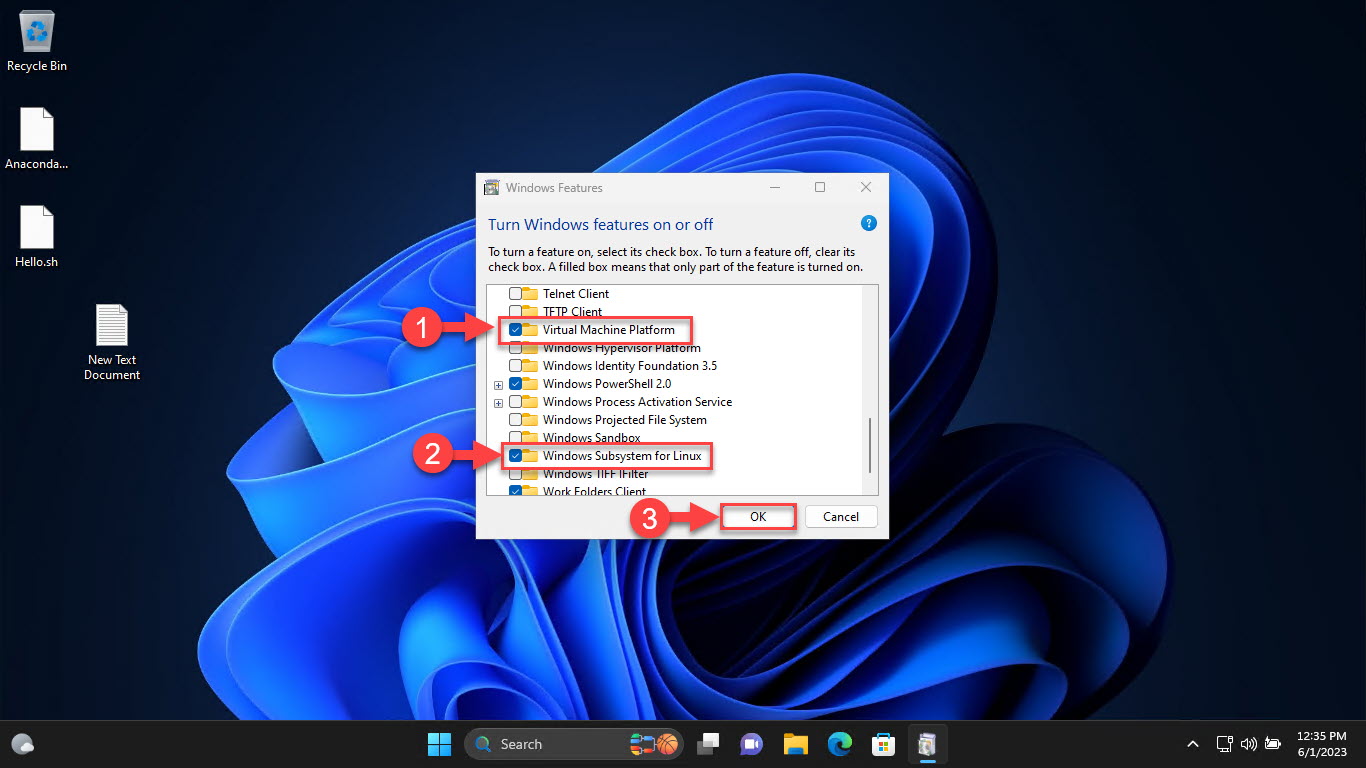Click the help question mark in Windows Features
This screenshot has height=768, width=1366.
868,224
